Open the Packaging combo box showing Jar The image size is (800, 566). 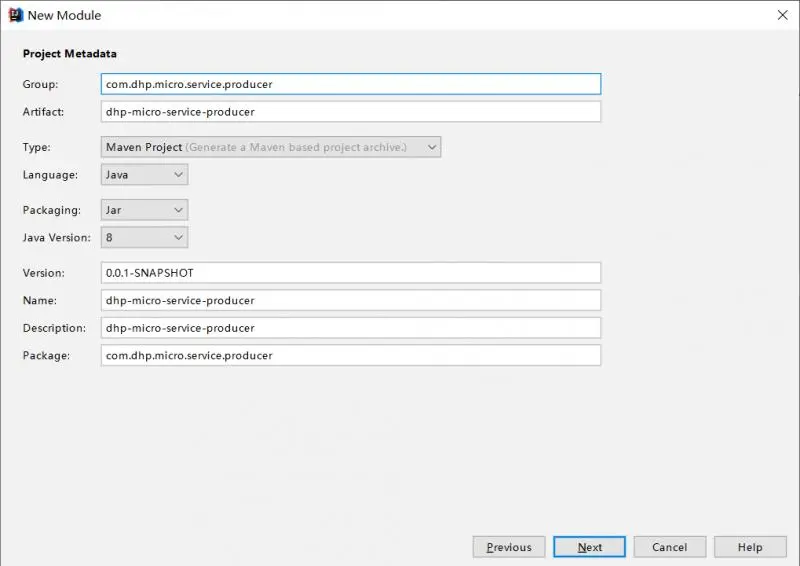click(x=144, y=210)
